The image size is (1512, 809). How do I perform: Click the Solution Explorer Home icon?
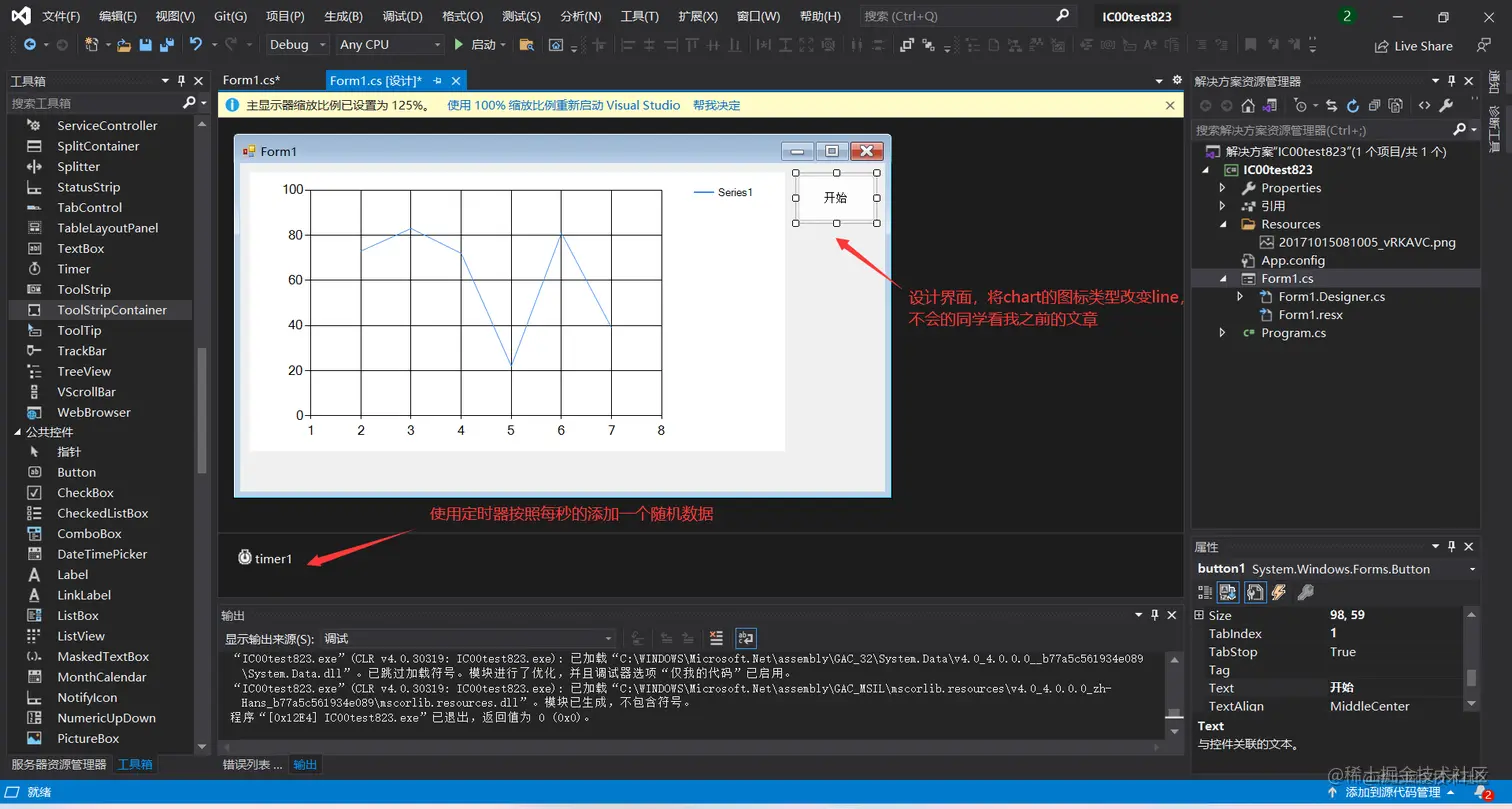pos(1248,105)
